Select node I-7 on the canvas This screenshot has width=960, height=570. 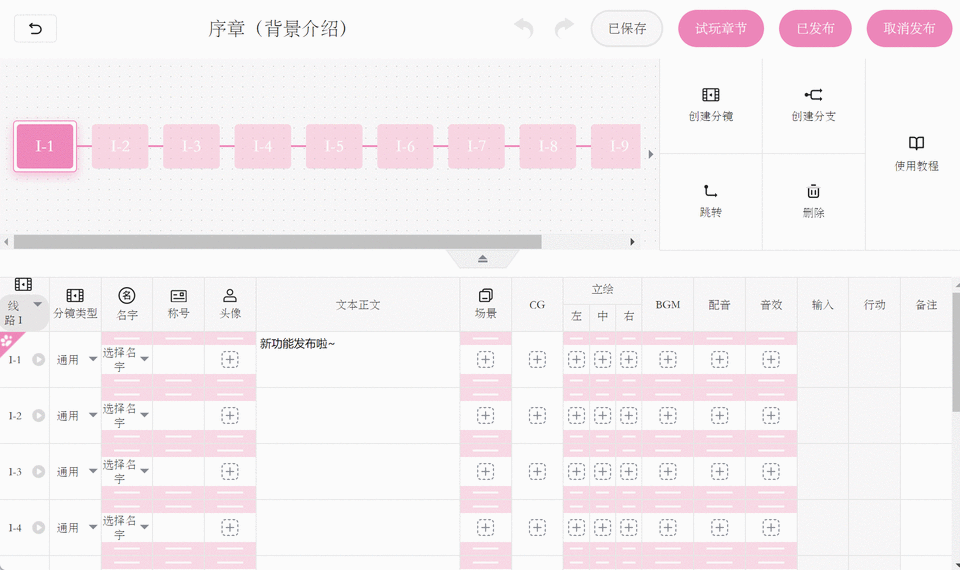[476, 146]
